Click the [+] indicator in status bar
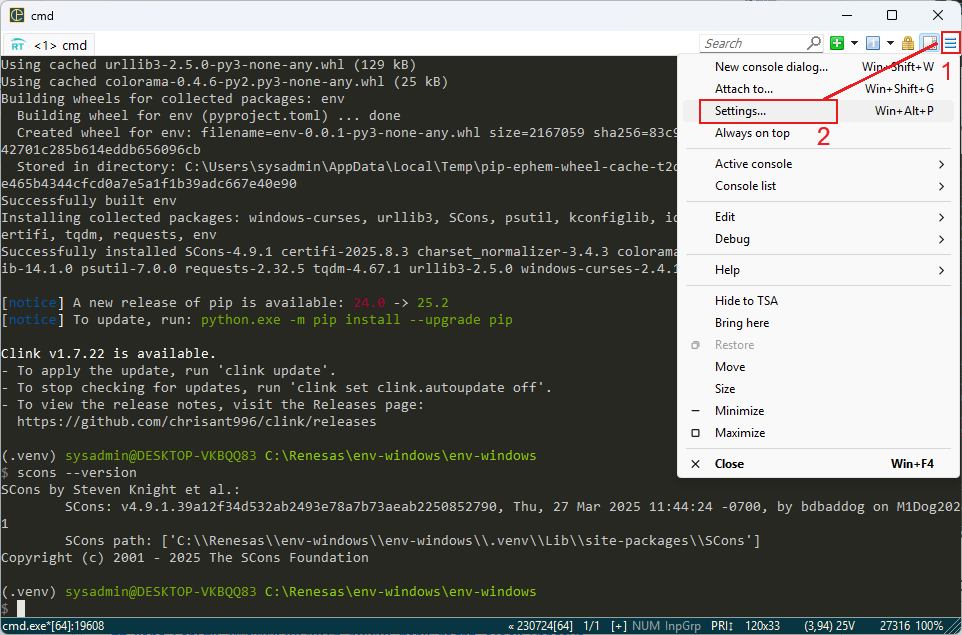962x635 pixels. (621, 625)
